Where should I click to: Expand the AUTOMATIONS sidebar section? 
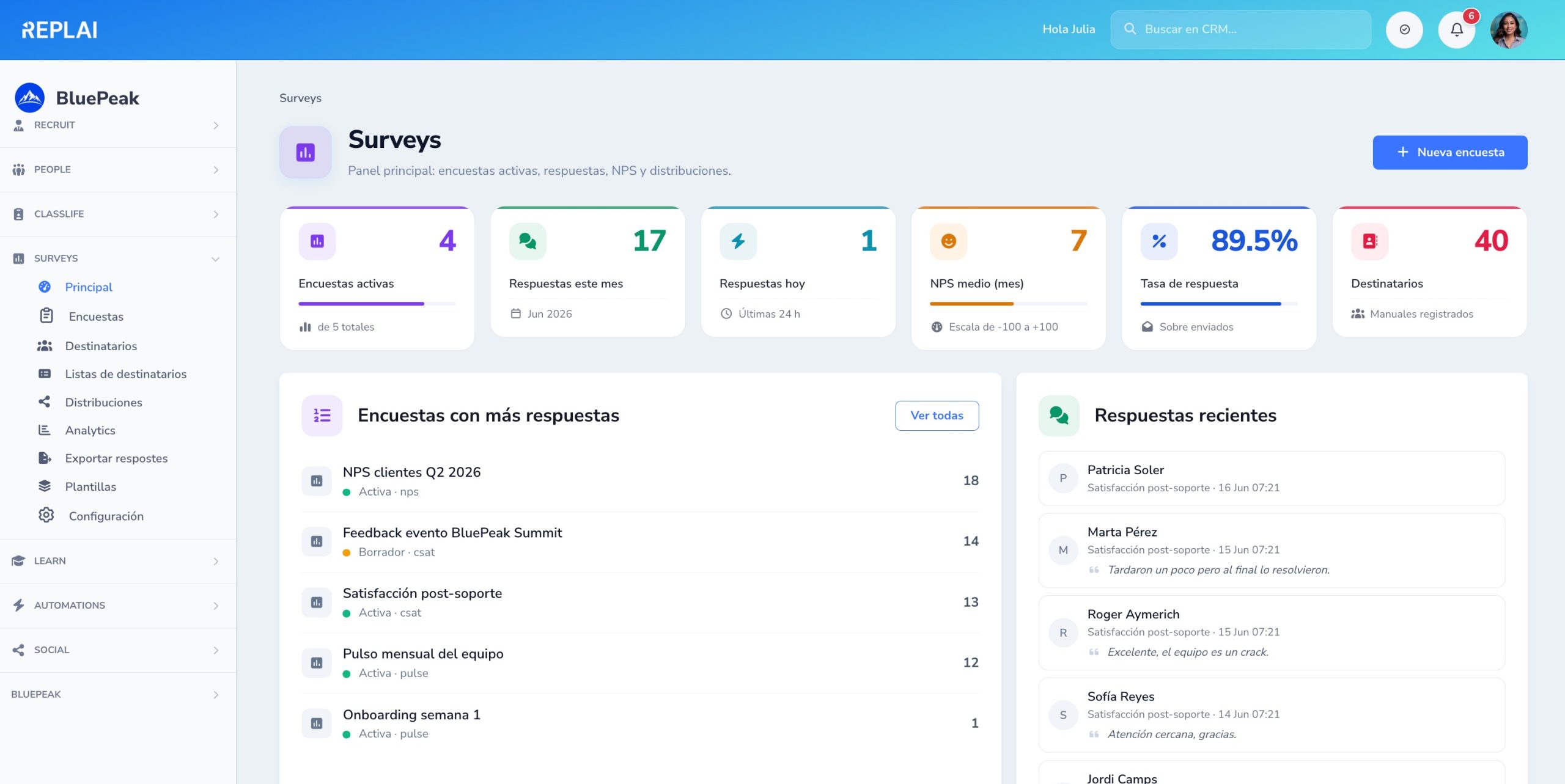tap(118, 606)
